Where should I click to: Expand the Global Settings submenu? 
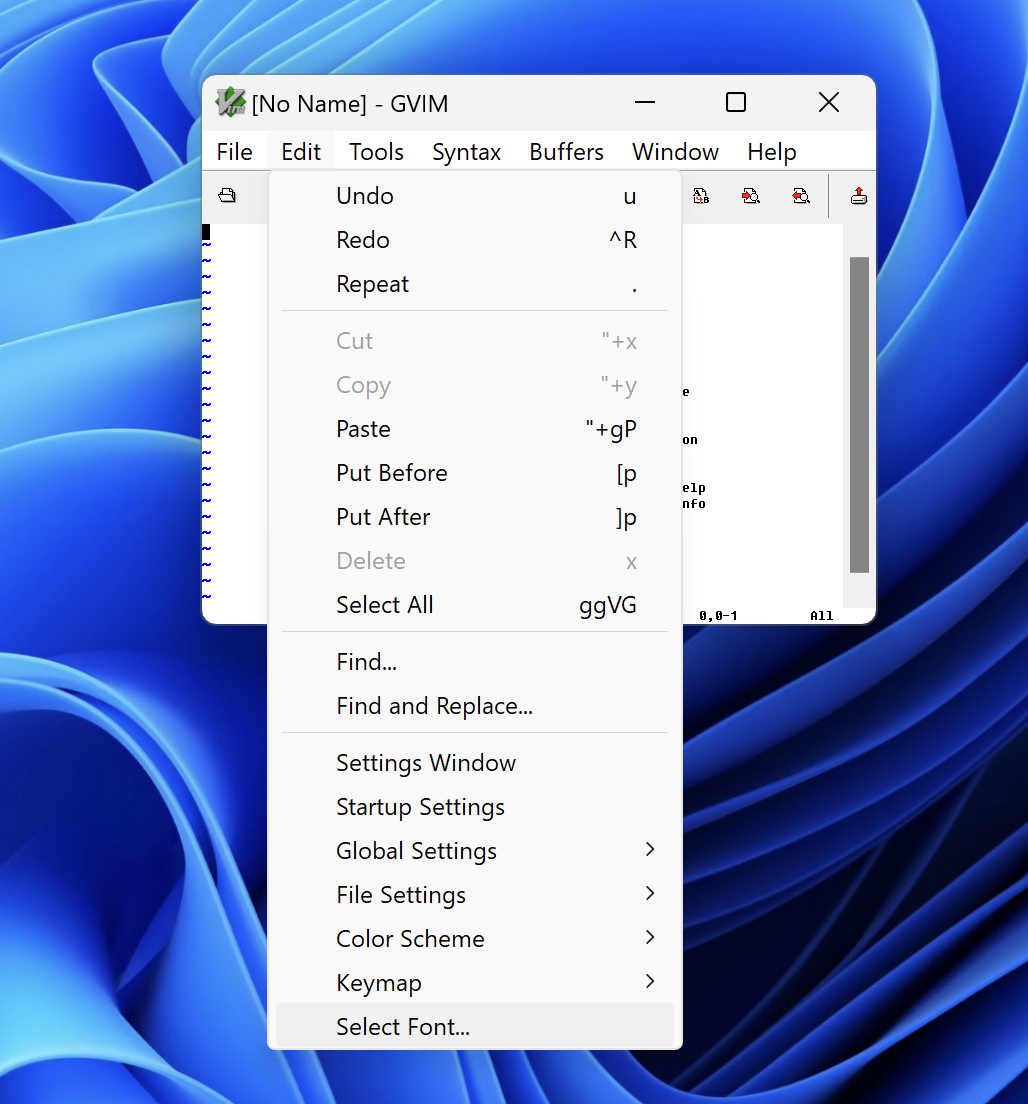416,851
